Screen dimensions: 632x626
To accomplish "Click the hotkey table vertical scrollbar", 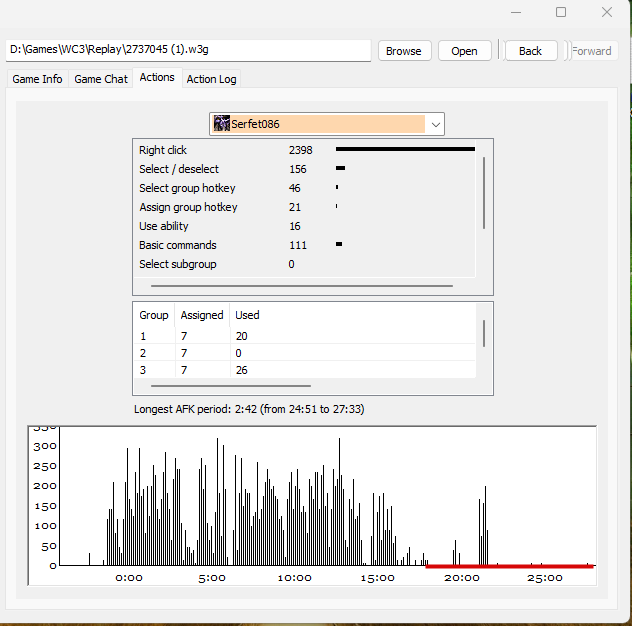I will coord(484,333).
